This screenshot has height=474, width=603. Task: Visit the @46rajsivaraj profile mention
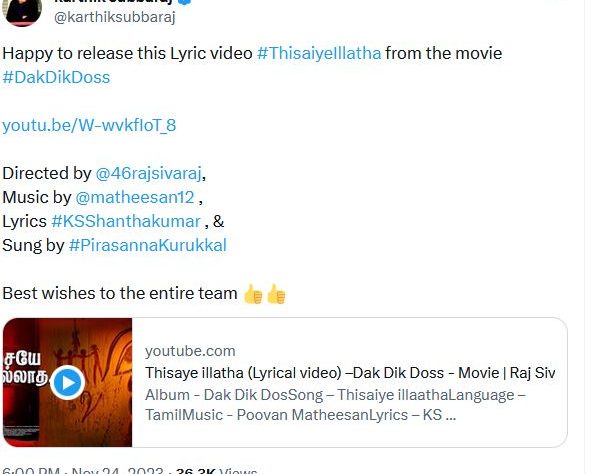148,173
